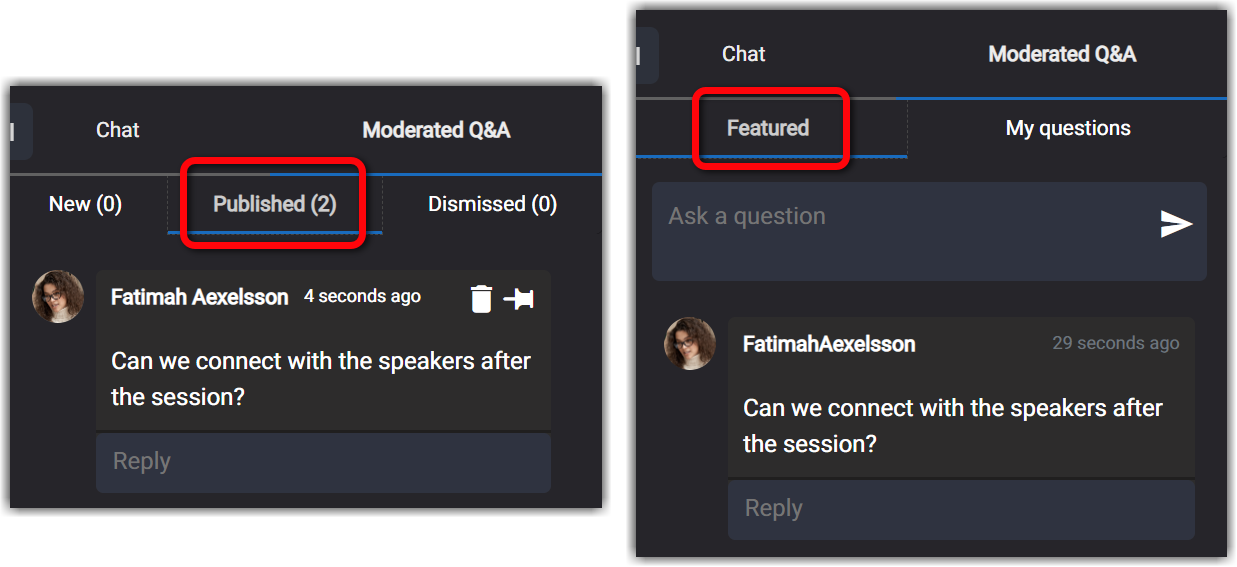Focus the Reply field under the pinned-icon question
The height and width of the screenshot is (567, 1237).
(x=323, y=462)
